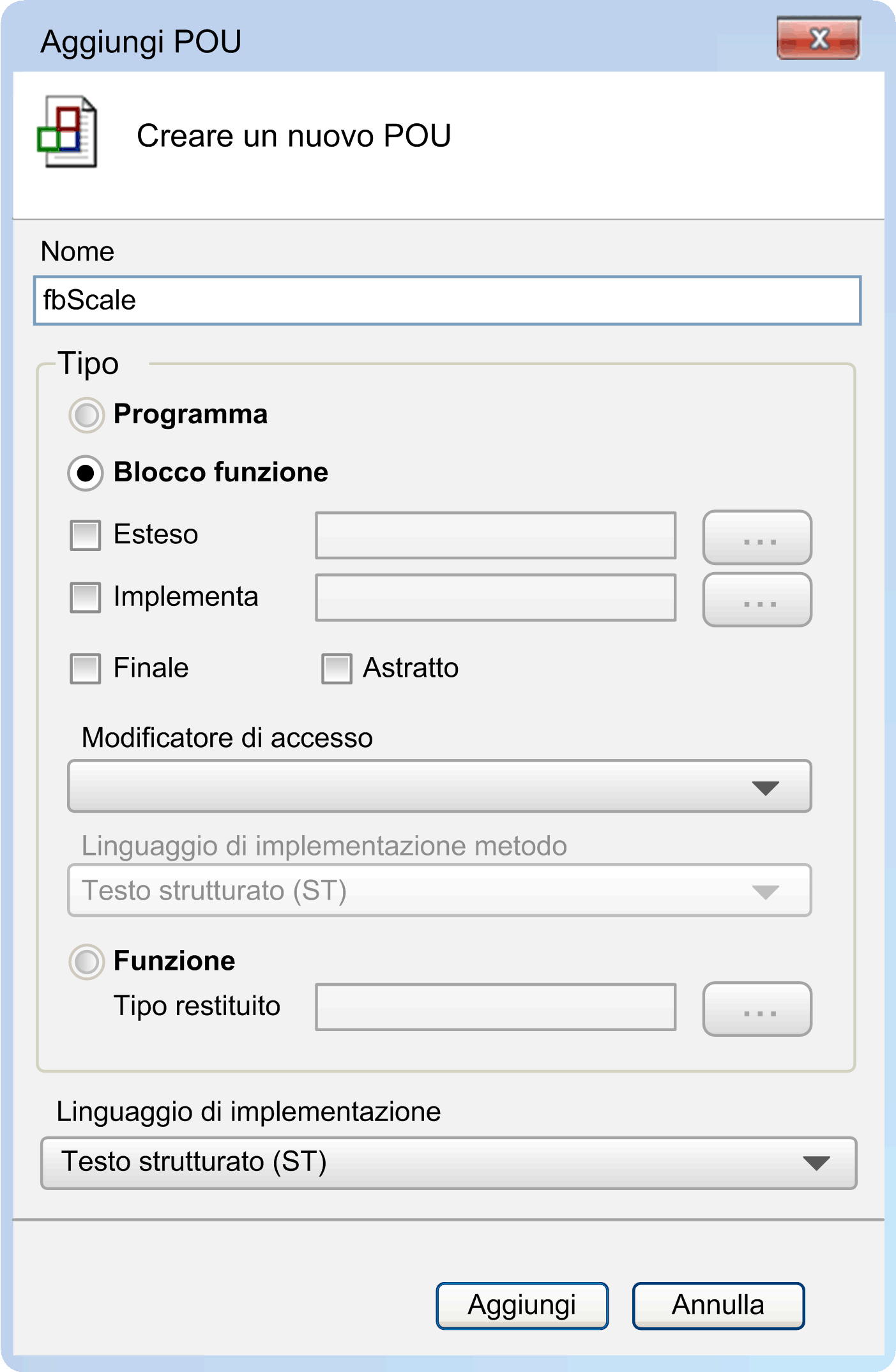896x1372 pixels.
Task: Enable the Implementa checkbox
Action: coord(86,598)
